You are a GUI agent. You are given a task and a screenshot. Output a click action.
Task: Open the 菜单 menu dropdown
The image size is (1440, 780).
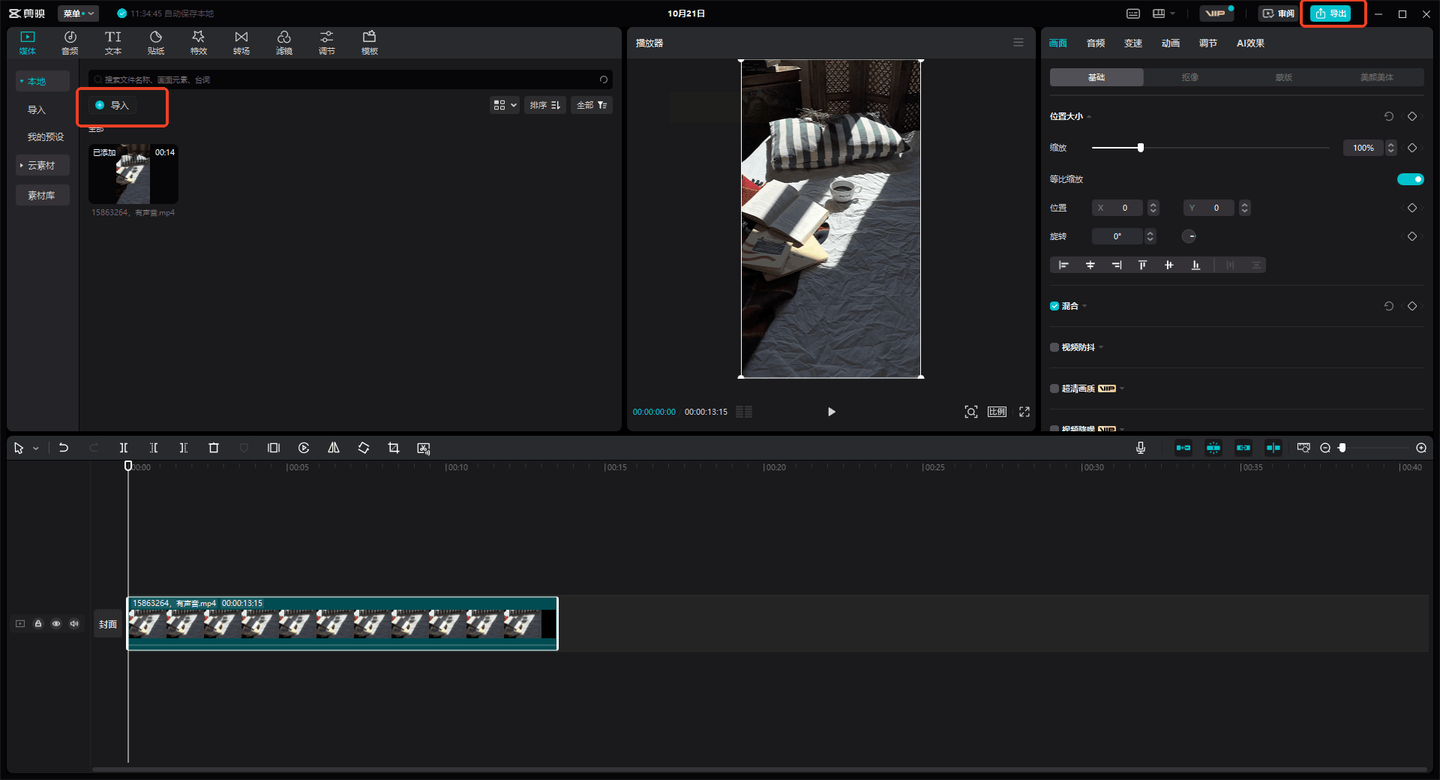point(78,13)
